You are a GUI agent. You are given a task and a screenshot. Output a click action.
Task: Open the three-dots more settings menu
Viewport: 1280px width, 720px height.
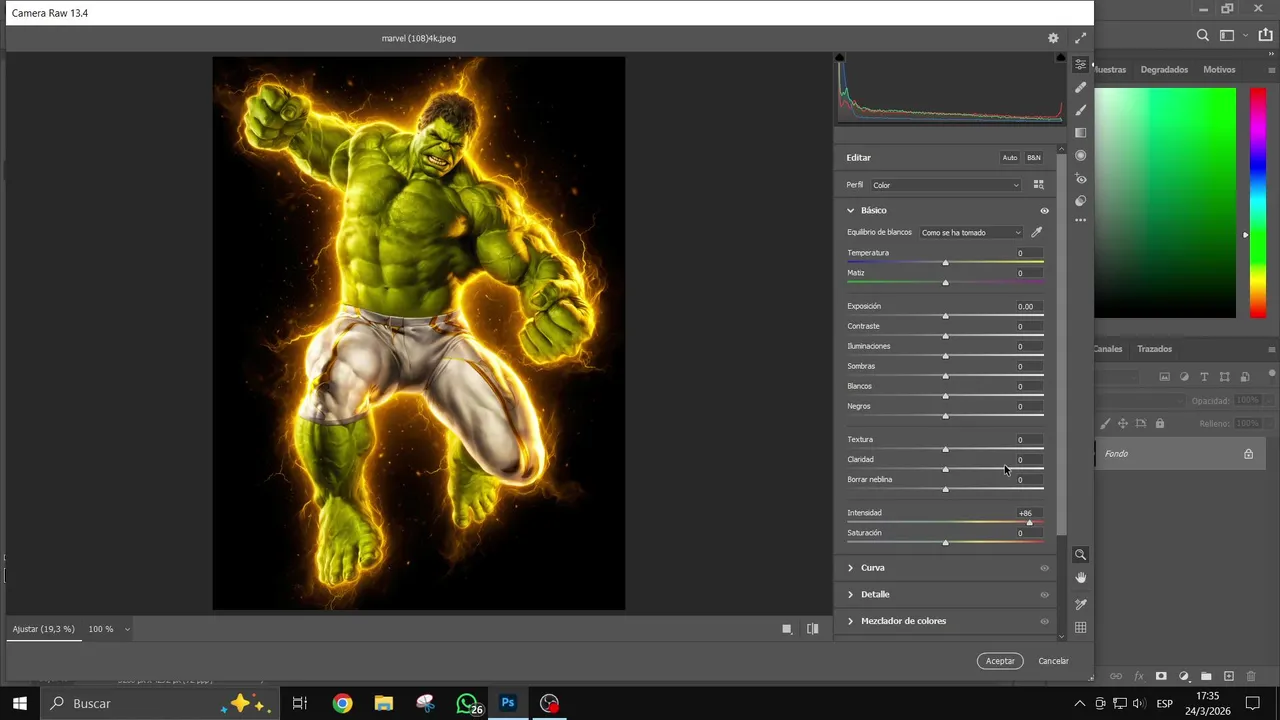(x=1080, y=220)
